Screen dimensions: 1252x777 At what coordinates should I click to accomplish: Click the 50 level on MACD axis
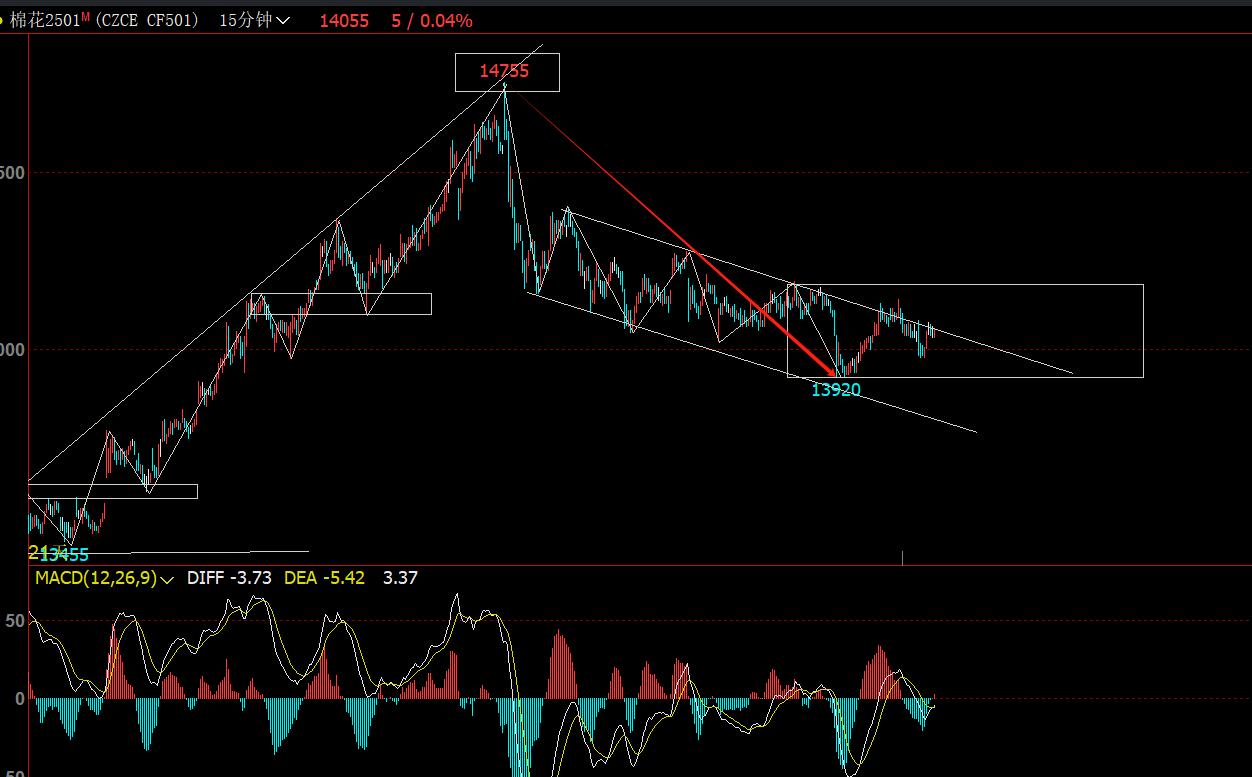[x=15, y=621]
